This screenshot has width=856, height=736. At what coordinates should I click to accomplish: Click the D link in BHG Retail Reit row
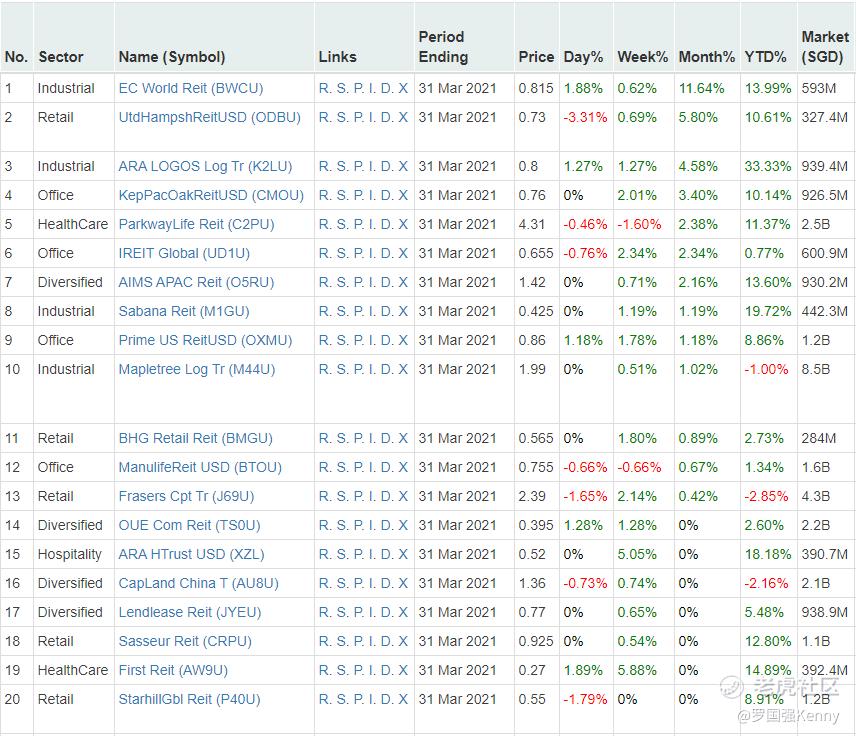click(387, 438)
